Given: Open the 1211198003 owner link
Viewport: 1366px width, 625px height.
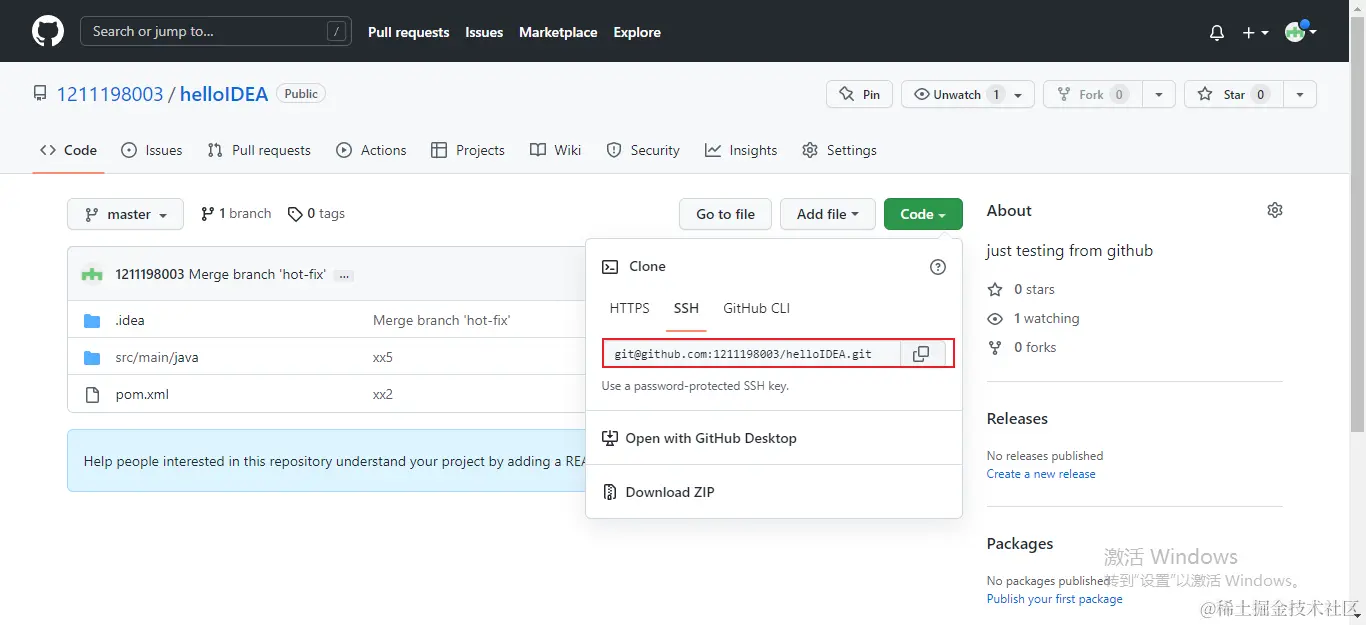Looking at the screenshot, I should [x=110, y=94].
